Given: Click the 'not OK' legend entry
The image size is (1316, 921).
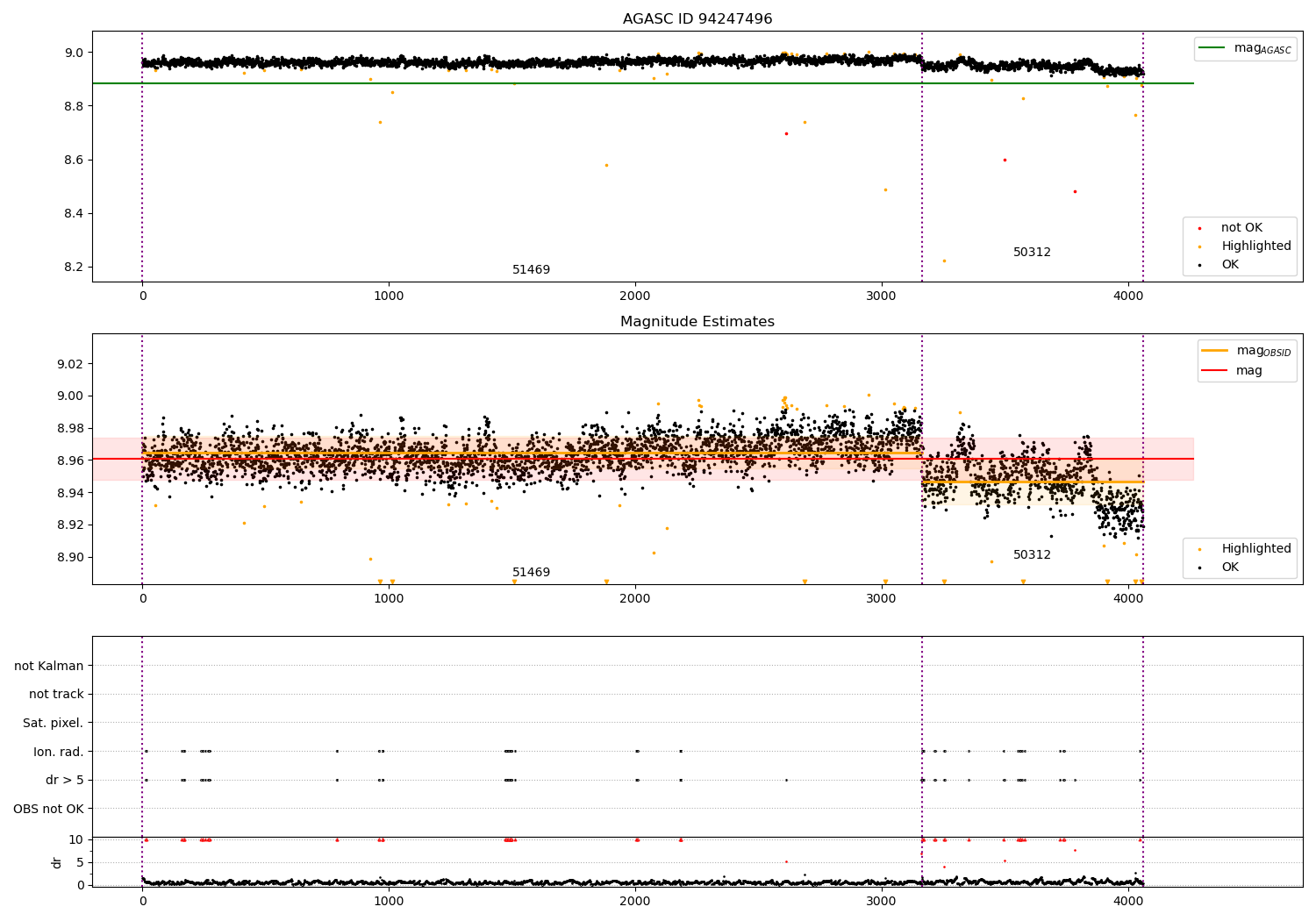Looking at the screenshot, I should 1241,228.
